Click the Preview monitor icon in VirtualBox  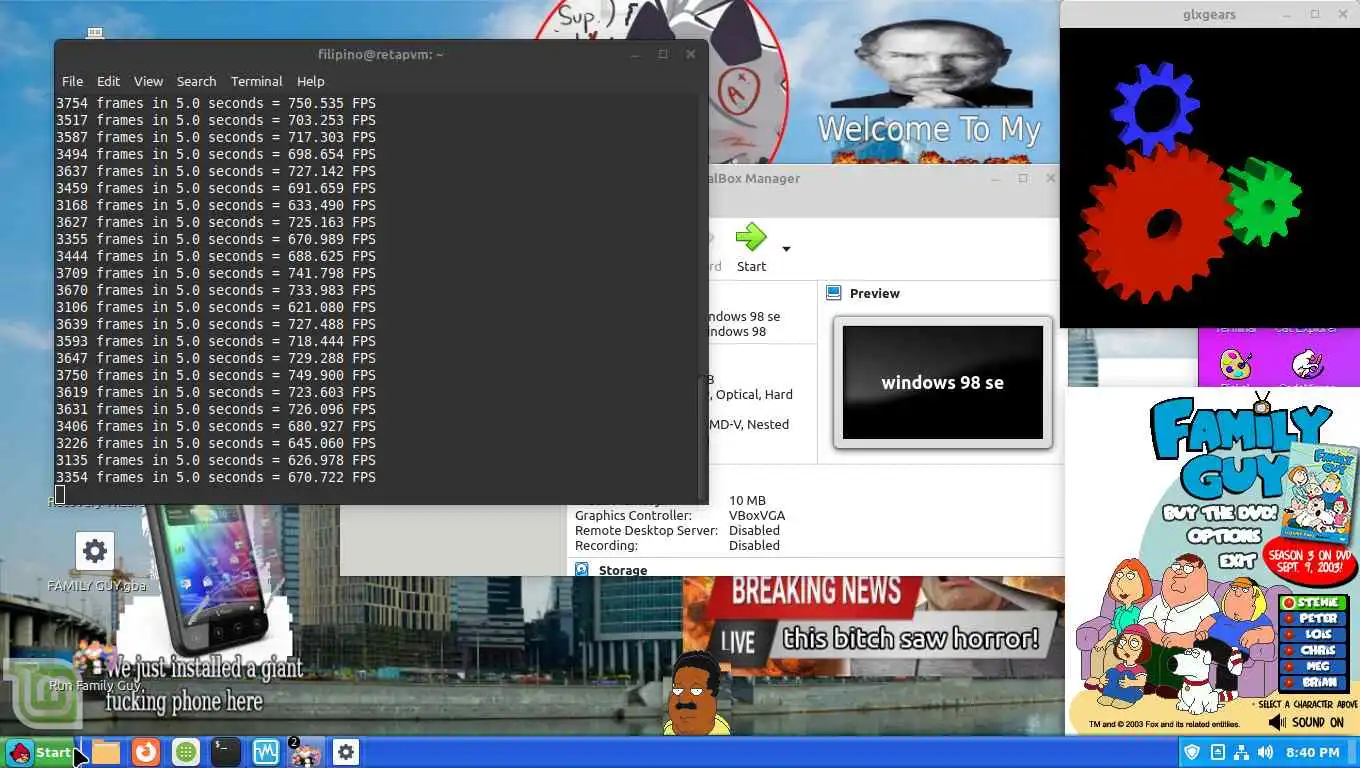pos(834,293)
